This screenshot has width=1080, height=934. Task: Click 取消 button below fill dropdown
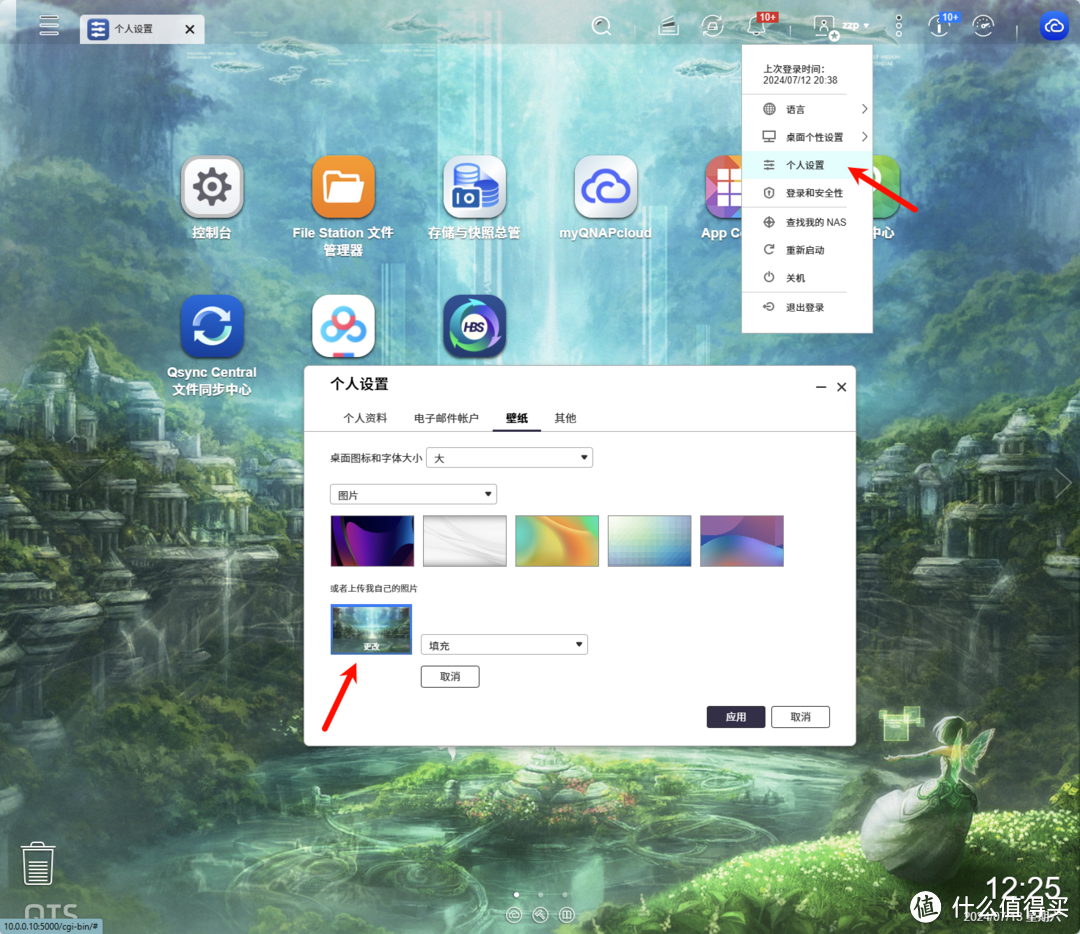450,676
